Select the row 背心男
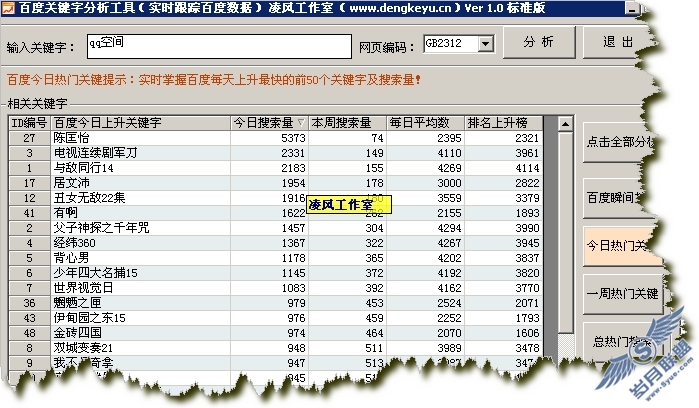The image size is (699, 408). pyautogui.click(x=275, y=258)
